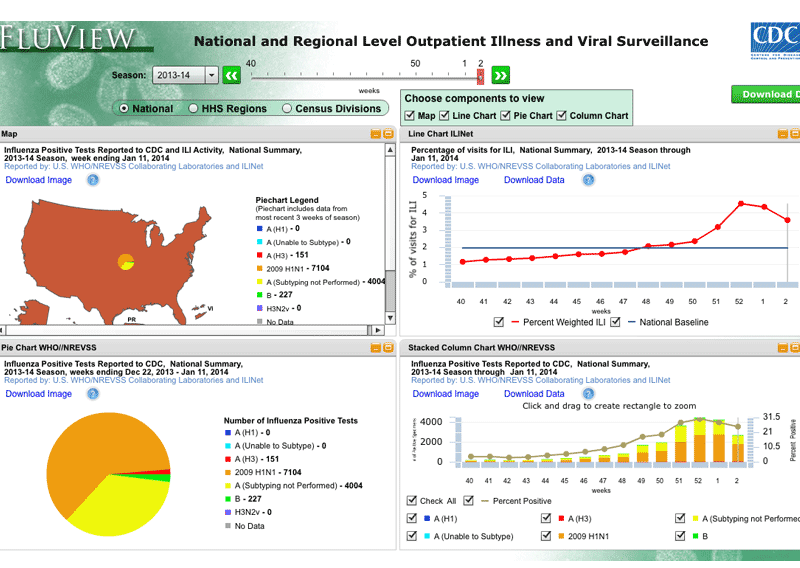This screenshot has height=568, width=800.
Task: Click the green Download button
Action: point(766,94)
